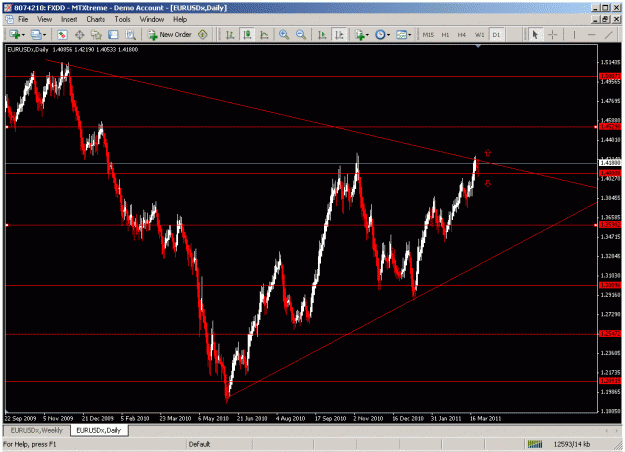The width and height of the screenshot is (625, 452).
Task: Open the Market Watch window icon
Action: pos(62,35)
